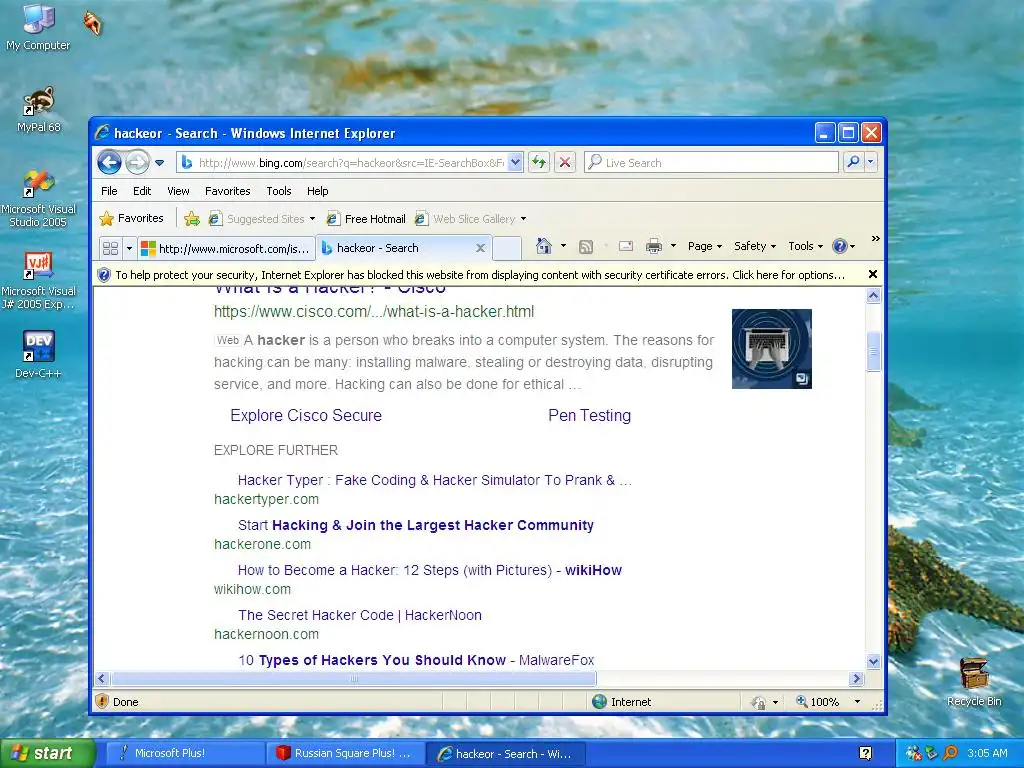
Task: Click the horizontal scrollbar right arrow
Action: (857, 679)
